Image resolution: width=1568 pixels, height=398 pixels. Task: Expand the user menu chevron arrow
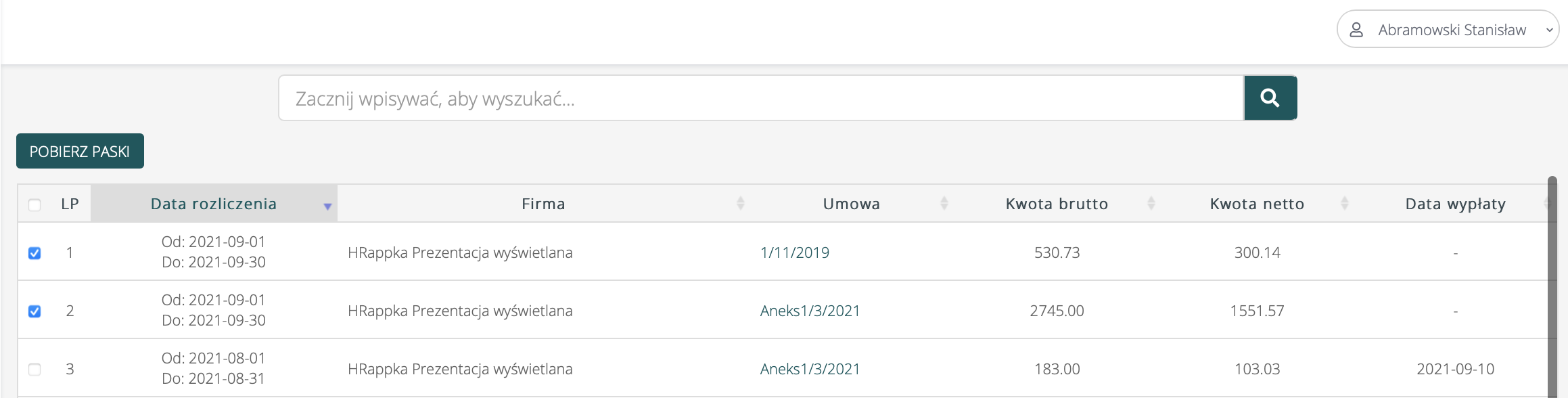pyautogui.click(x=1549, y=30)
